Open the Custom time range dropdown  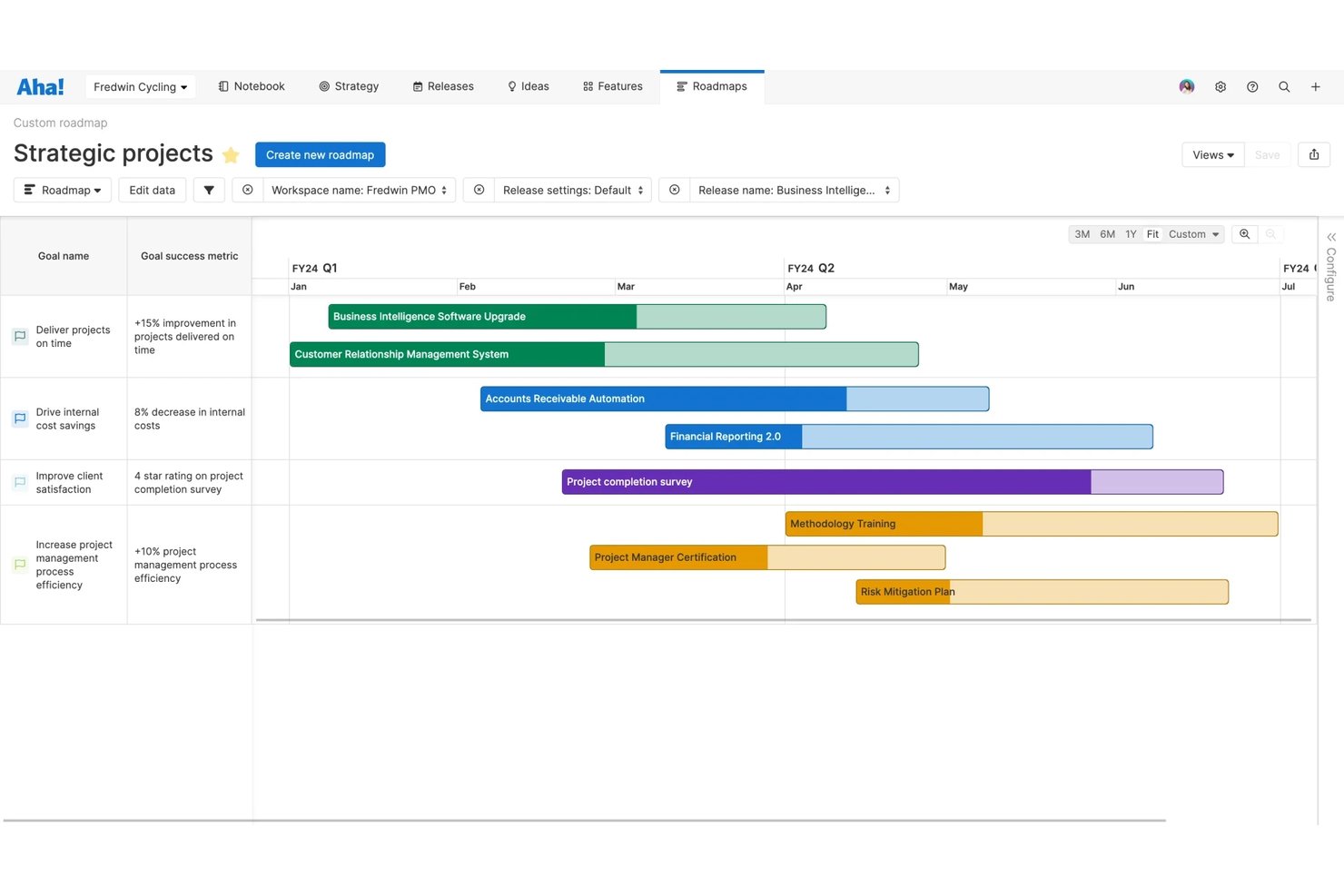[1193, 234]
